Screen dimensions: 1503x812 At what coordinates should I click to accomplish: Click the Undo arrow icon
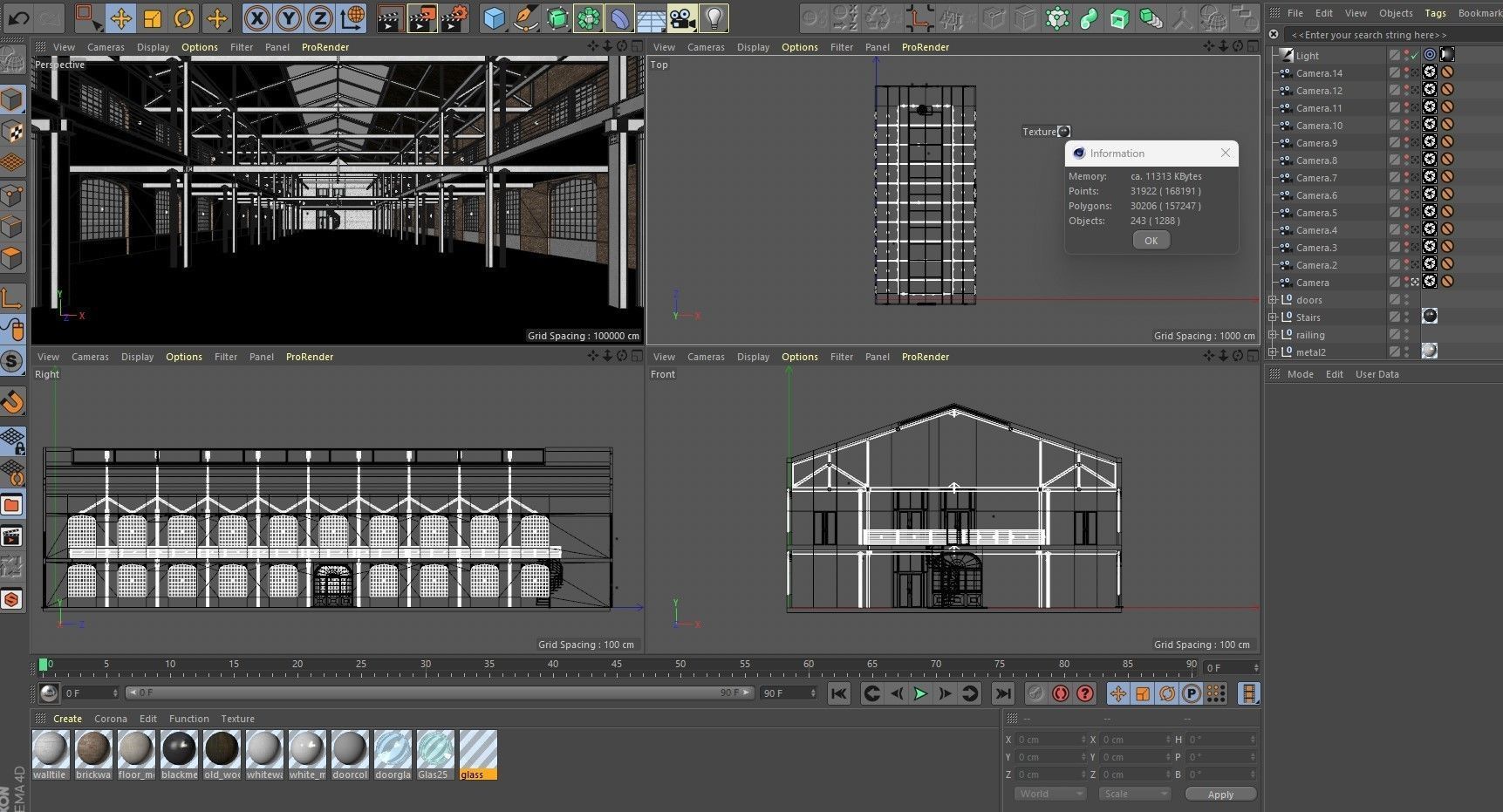[x=18, y=17]
